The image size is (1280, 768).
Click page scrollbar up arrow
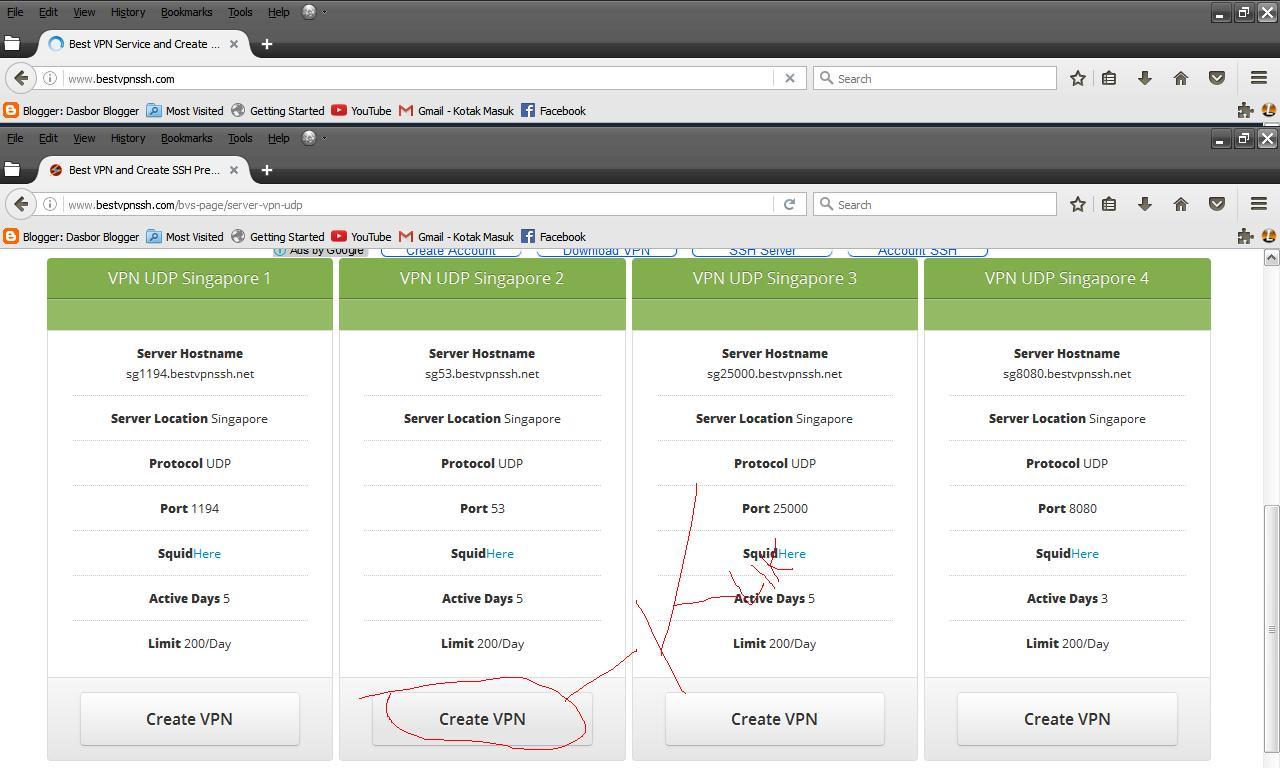[1271, 258]
